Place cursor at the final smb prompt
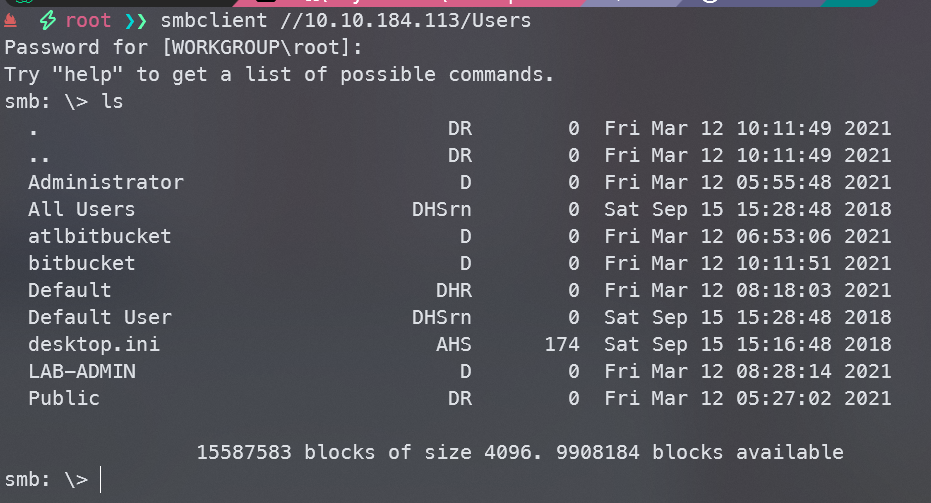The image size is (931, 503). click(101, 479)
